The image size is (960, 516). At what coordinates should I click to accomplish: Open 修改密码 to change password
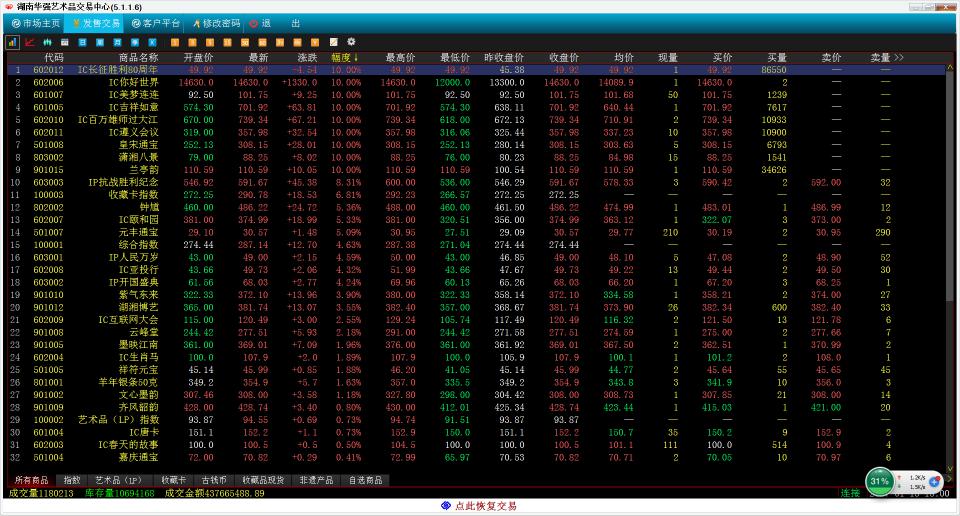click(x=216, y=23)
